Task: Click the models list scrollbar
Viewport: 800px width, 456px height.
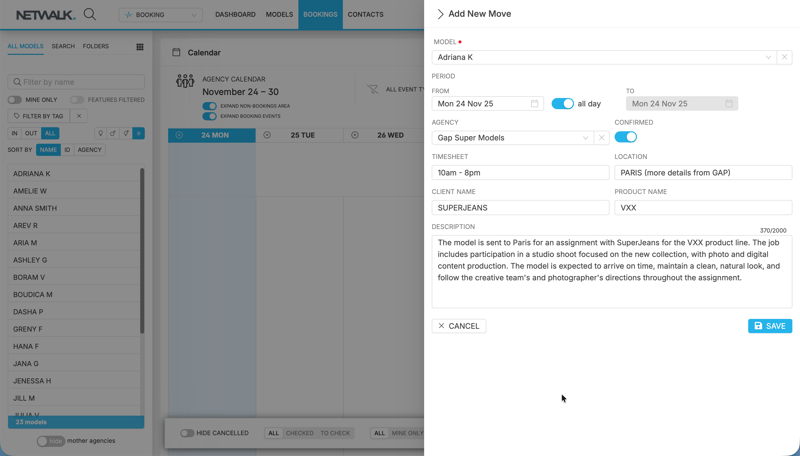Action: pyautogui.click(x=142, y=250)
